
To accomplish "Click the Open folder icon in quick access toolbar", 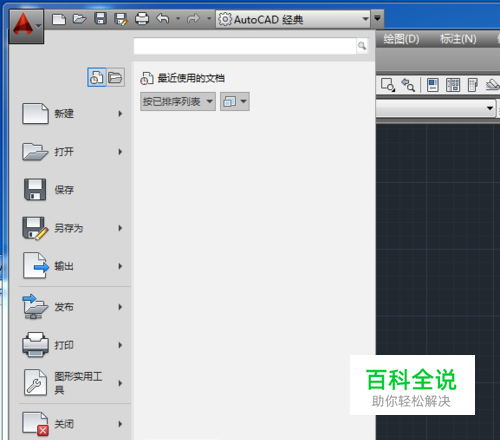I will click(79, 19).
